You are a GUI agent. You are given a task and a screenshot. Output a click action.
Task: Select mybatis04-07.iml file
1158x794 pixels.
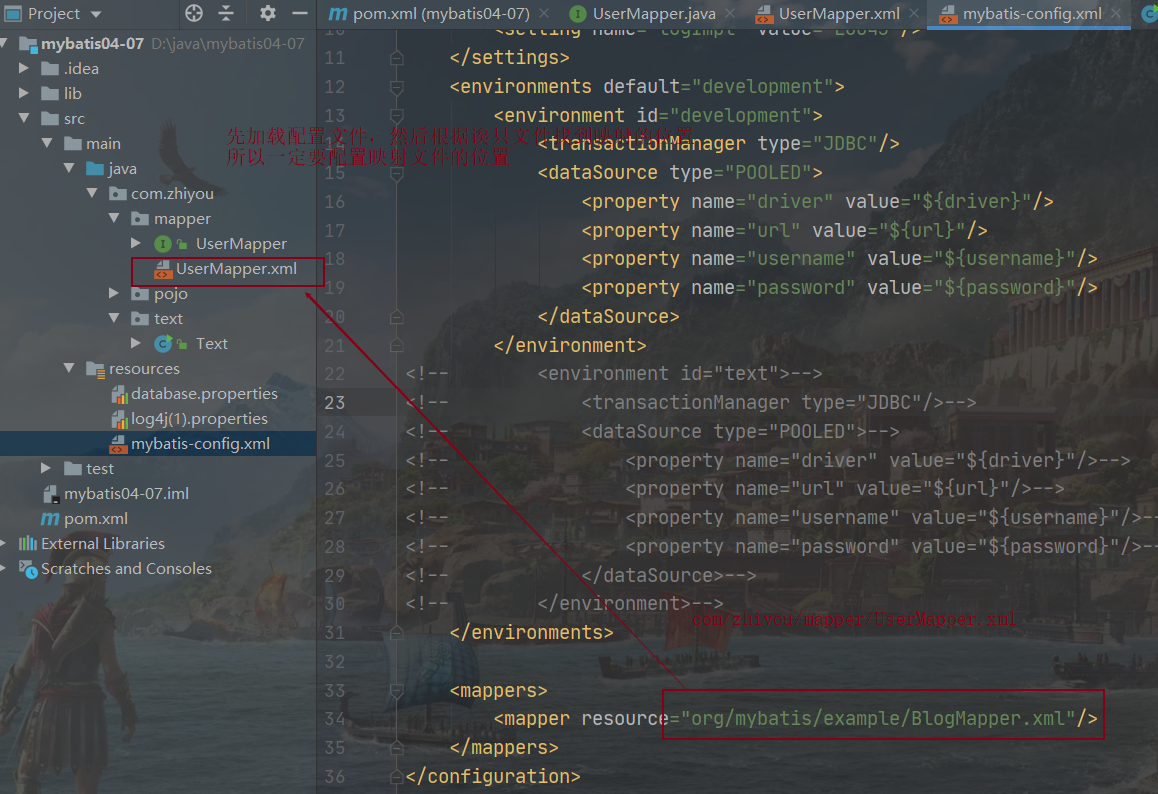[126, 493]
